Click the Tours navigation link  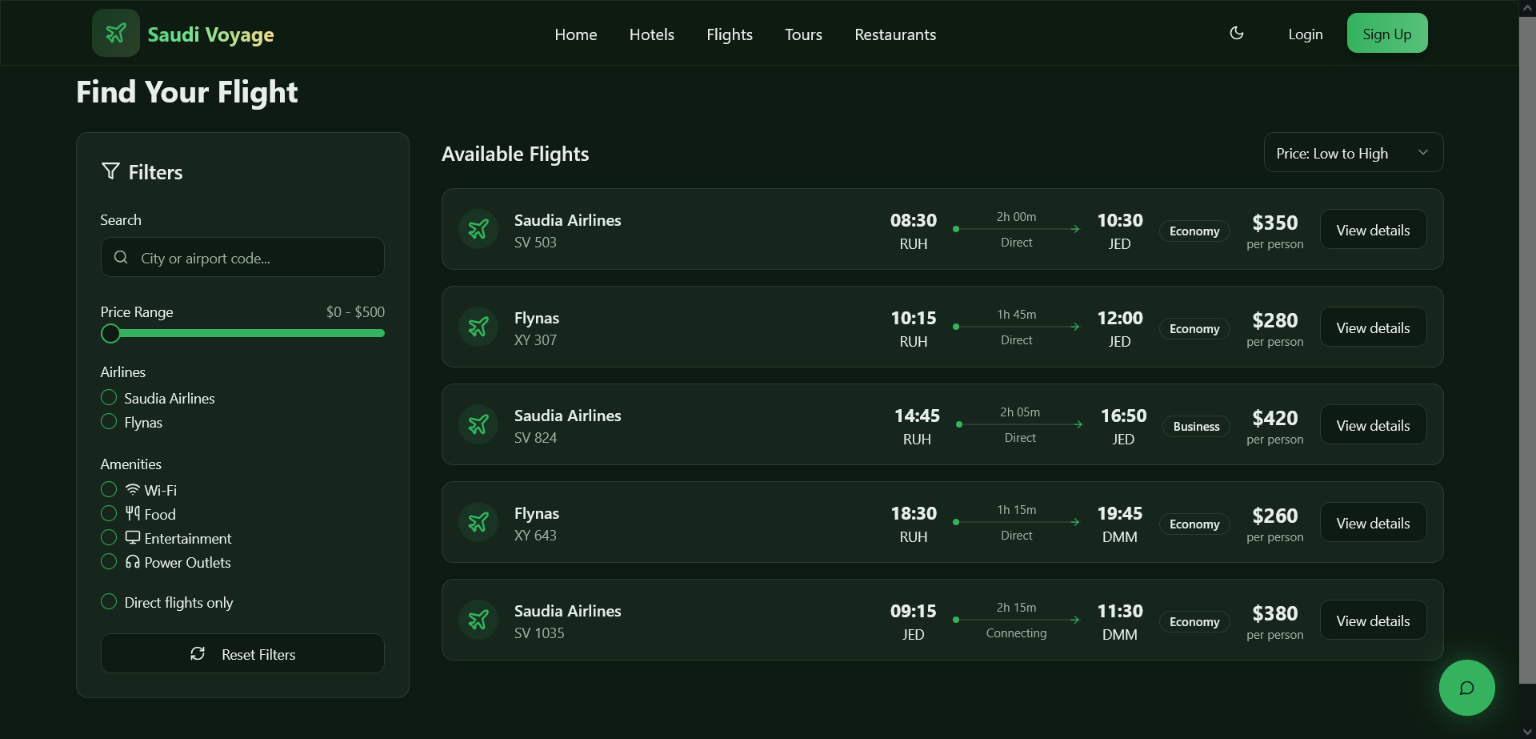click(803, 35)
